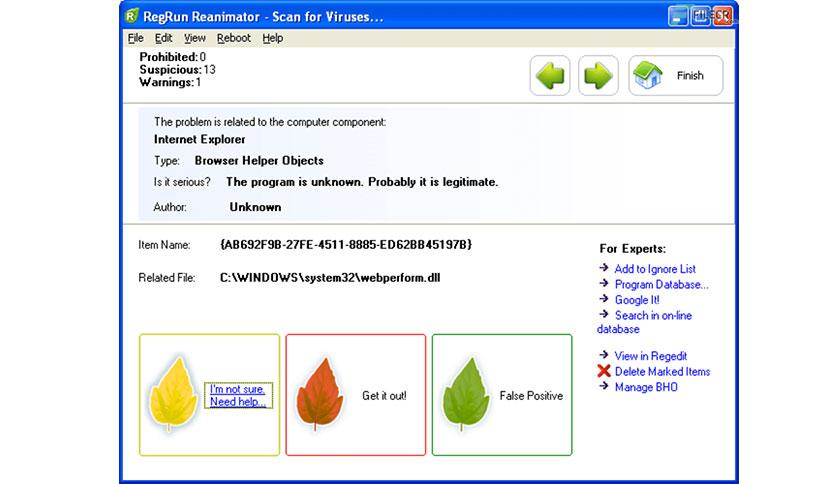Click the RegRun title bar app icon
This screenshot has width=836, height=484.
pos(132,16)
